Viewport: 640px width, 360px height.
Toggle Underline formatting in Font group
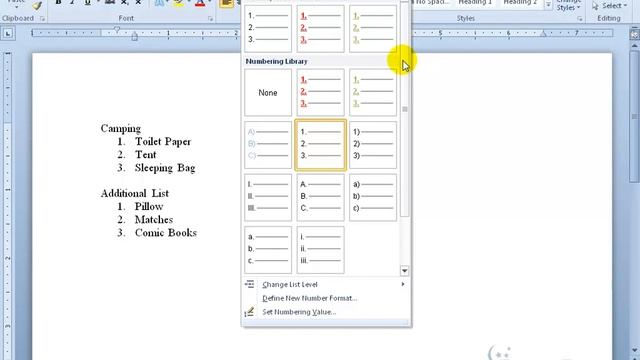[x=87, y=2]
